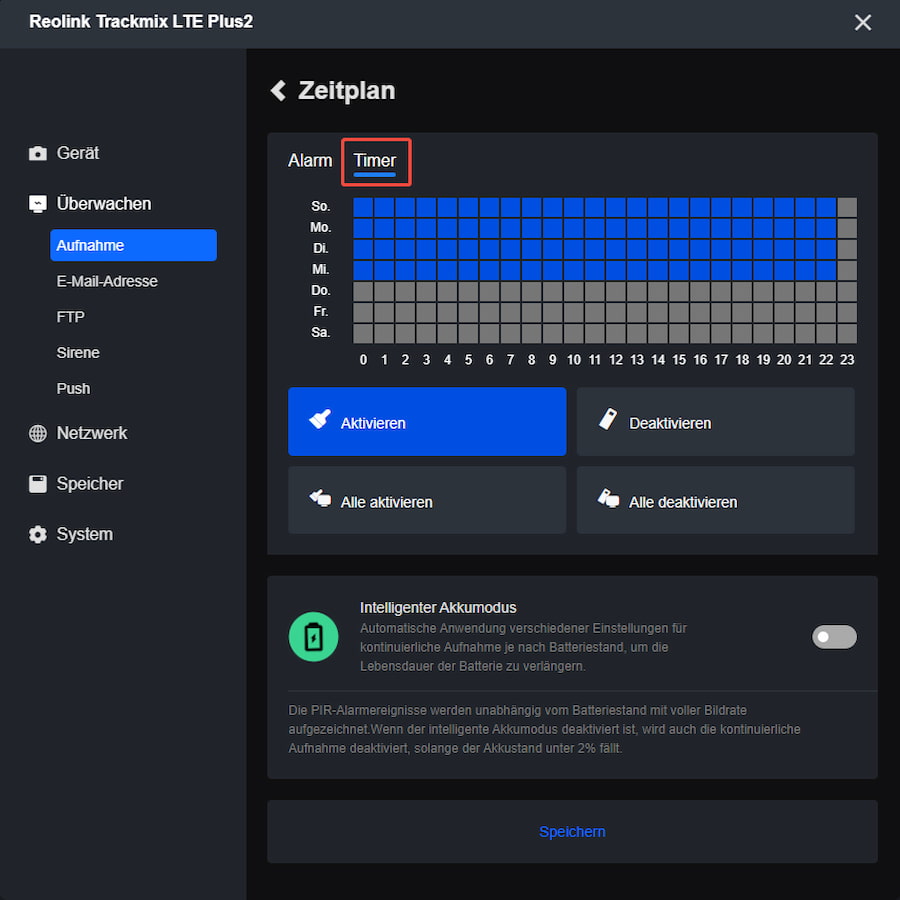The height and width of the screenshot is (900, 900).
Task: Click the monitor icon beside Überwachen
Action: pos(38,204)
